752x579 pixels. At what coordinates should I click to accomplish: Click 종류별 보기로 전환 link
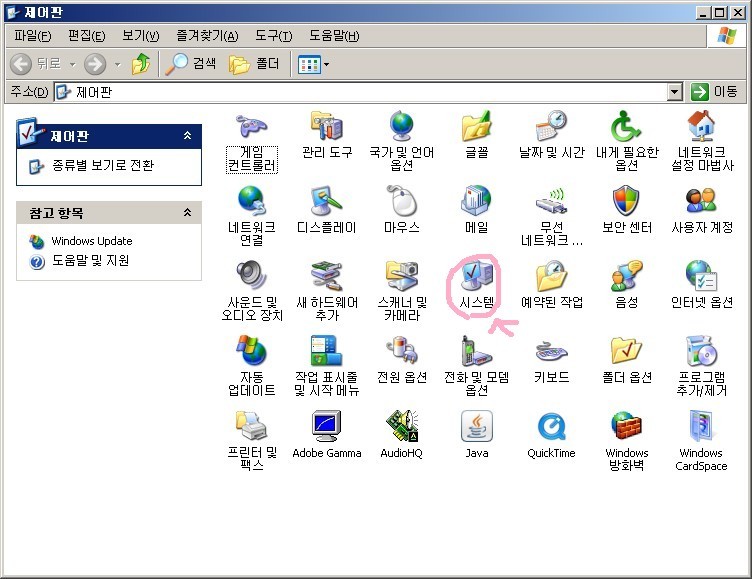(103, 165)
